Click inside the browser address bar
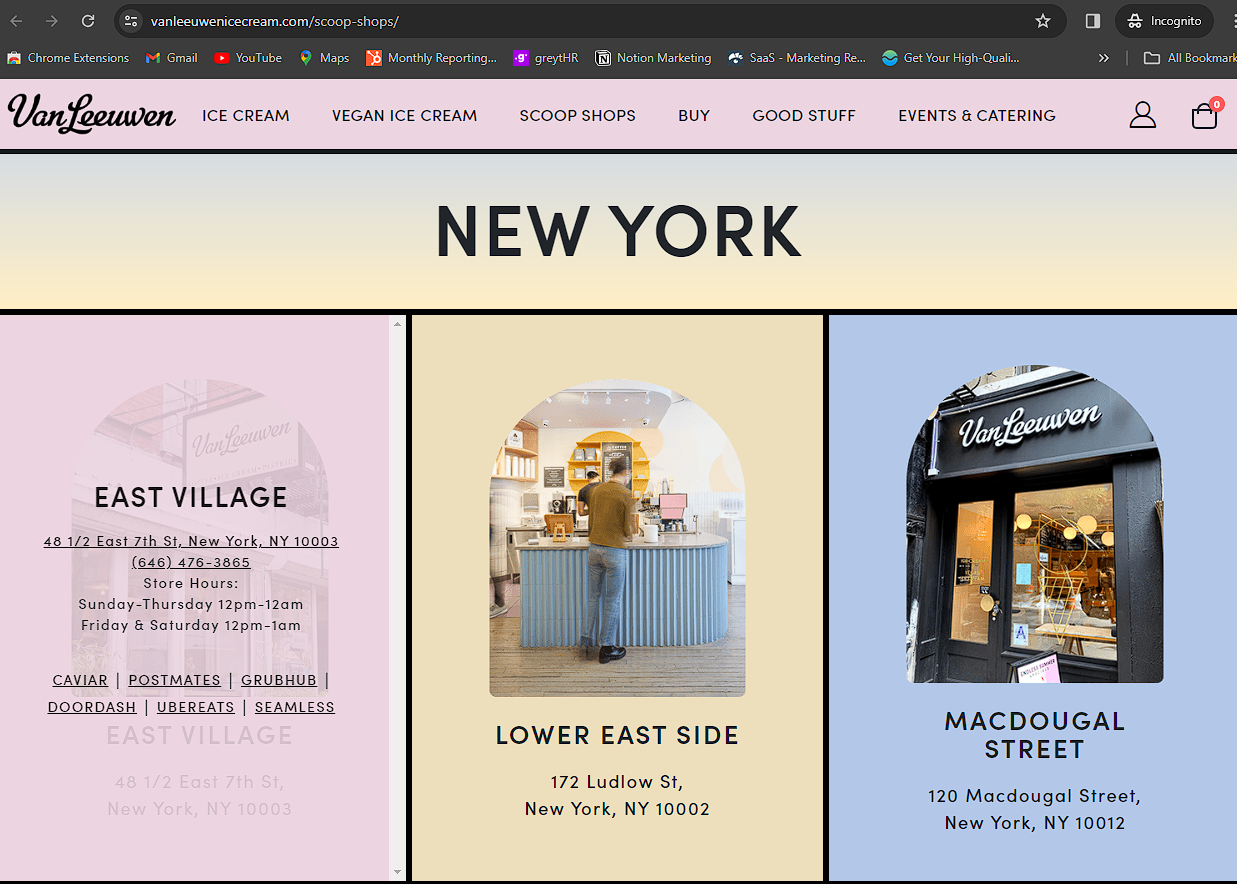The width and height of the screenshot is (1237, 884). pyautogui.click(x=400, y=20)
